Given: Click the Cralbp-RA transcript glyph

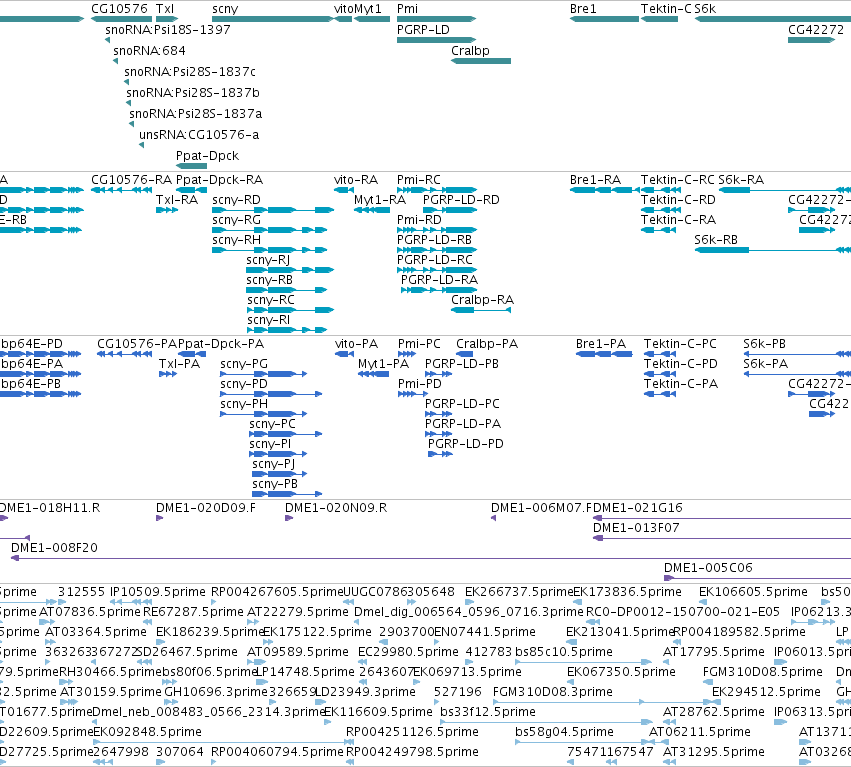Looking at the screenshot, I should point(481,310).
